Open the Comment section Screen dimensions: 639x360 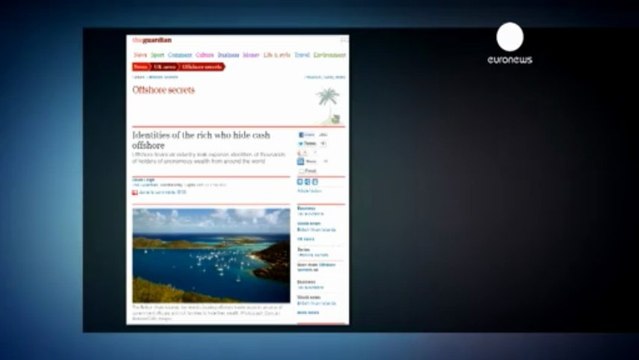point(180,55)
